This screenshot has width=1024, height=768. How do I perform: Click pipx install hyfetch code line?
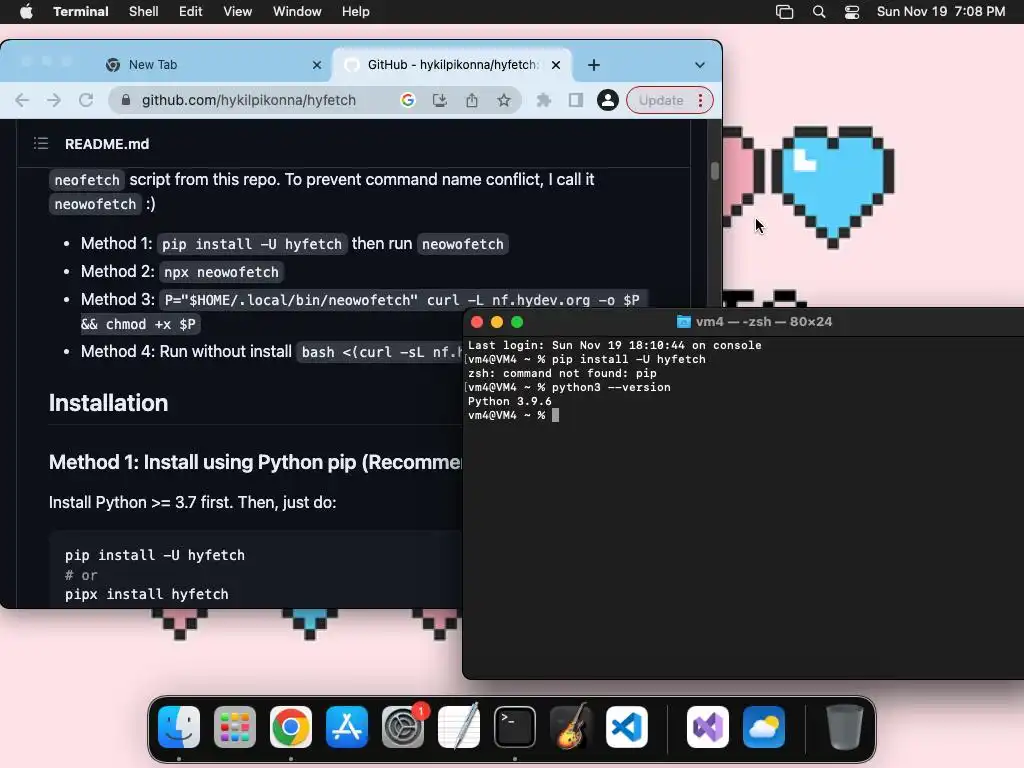[147, 594]
